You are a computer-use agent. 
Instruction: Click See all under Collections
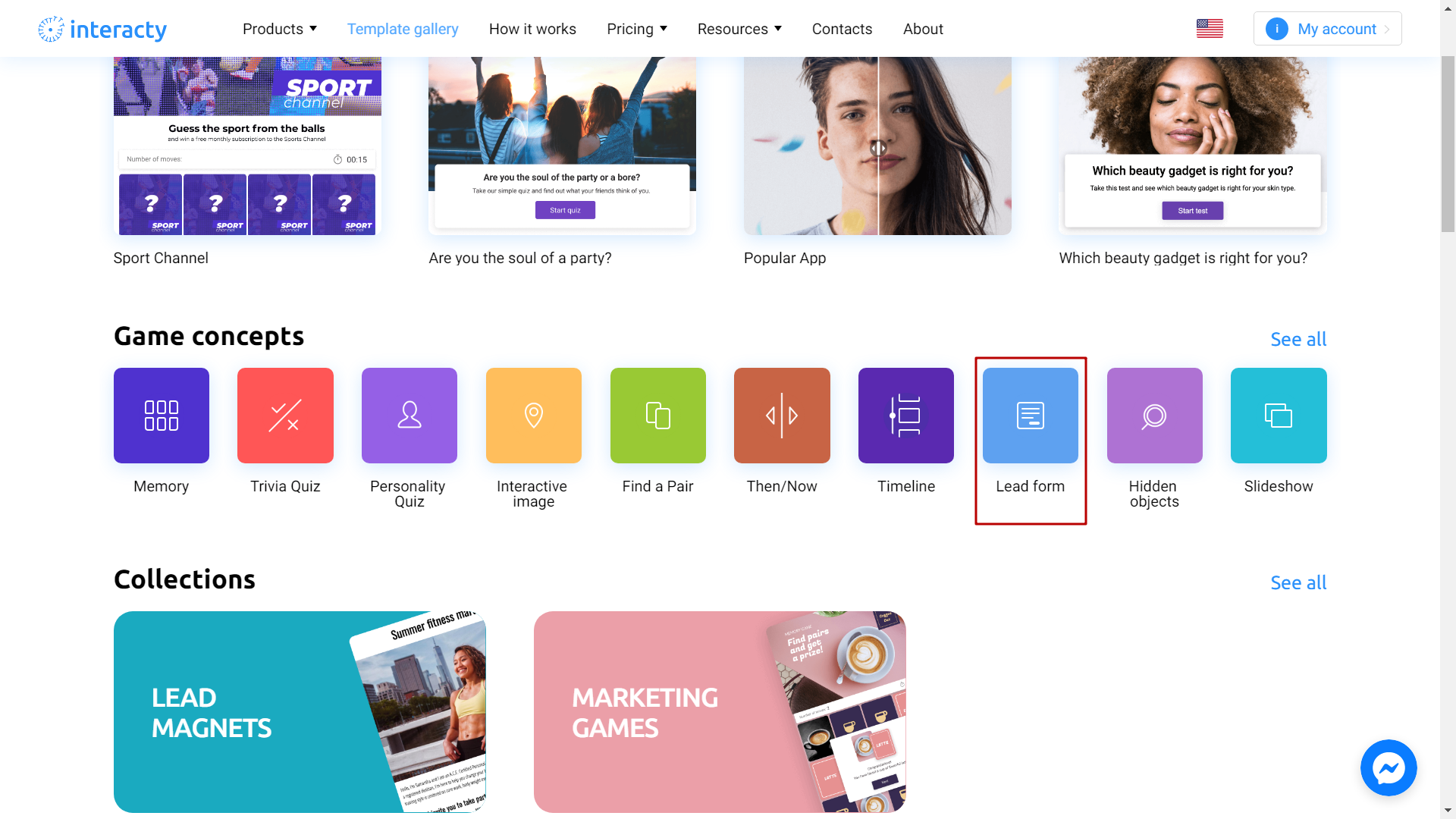1298,582
